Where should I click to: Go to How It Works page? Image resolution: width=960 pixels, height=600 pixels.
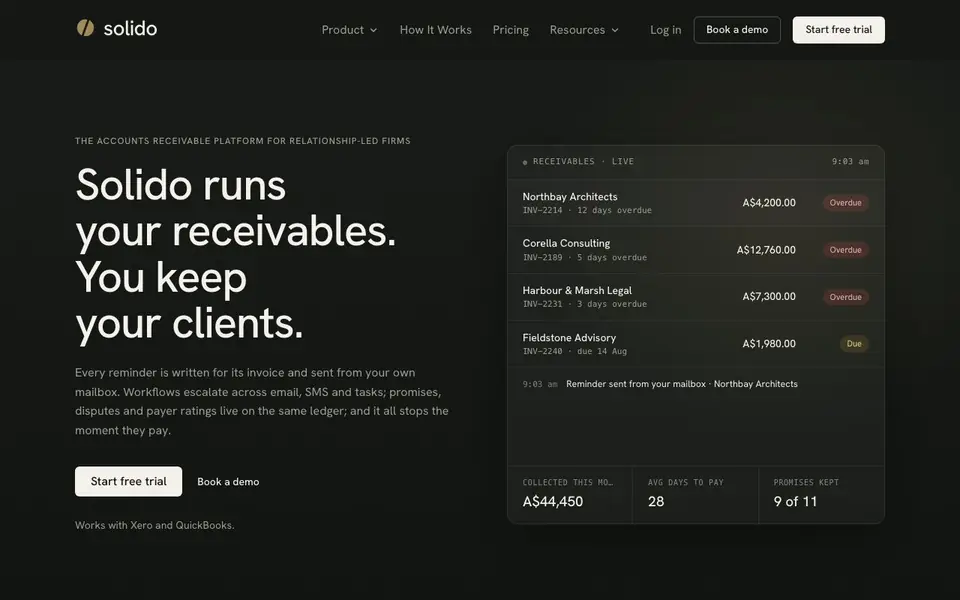(x=435, y=30)
